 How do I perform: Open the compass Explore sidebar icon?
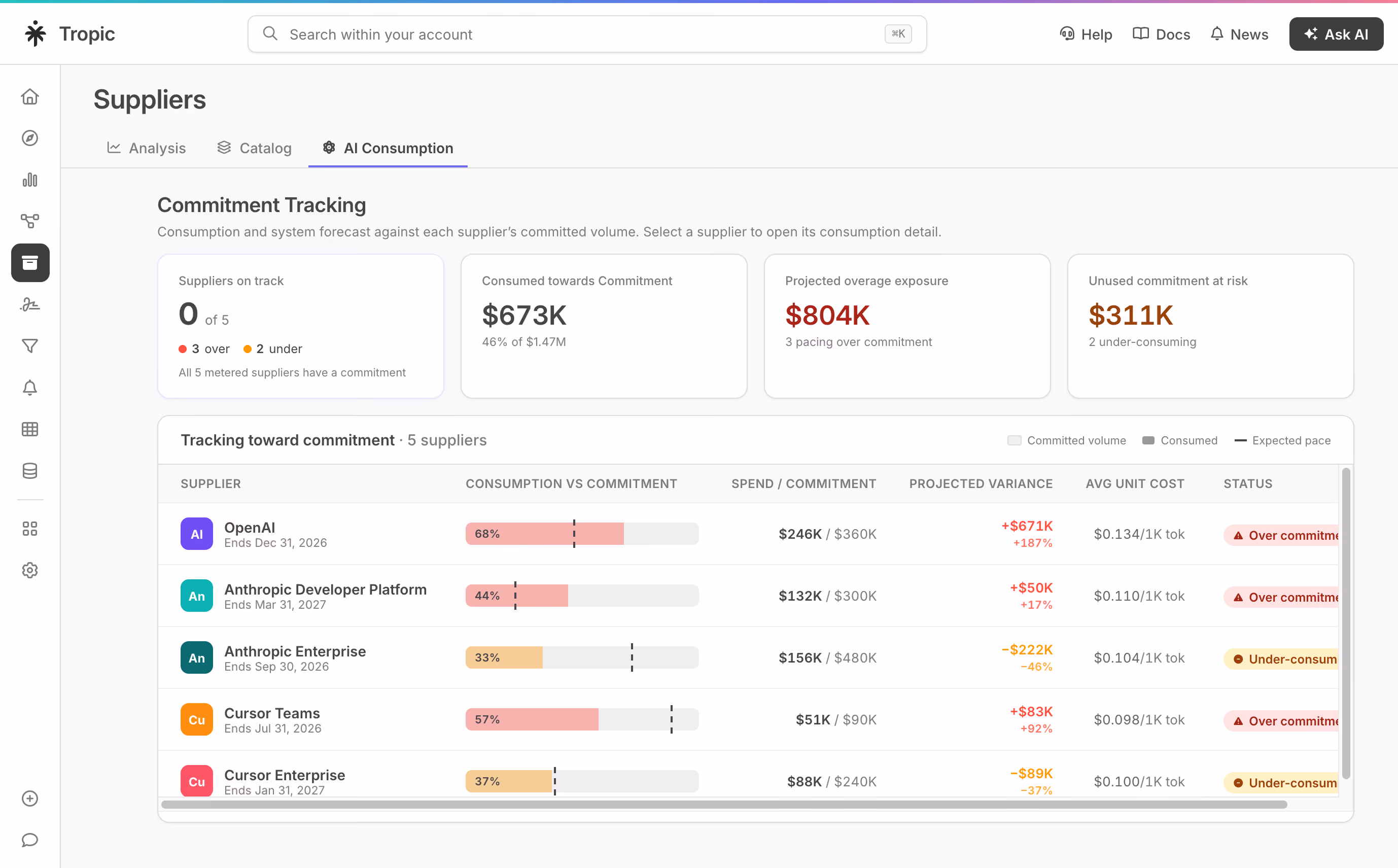pyautogui.click(x=30, y=138)
